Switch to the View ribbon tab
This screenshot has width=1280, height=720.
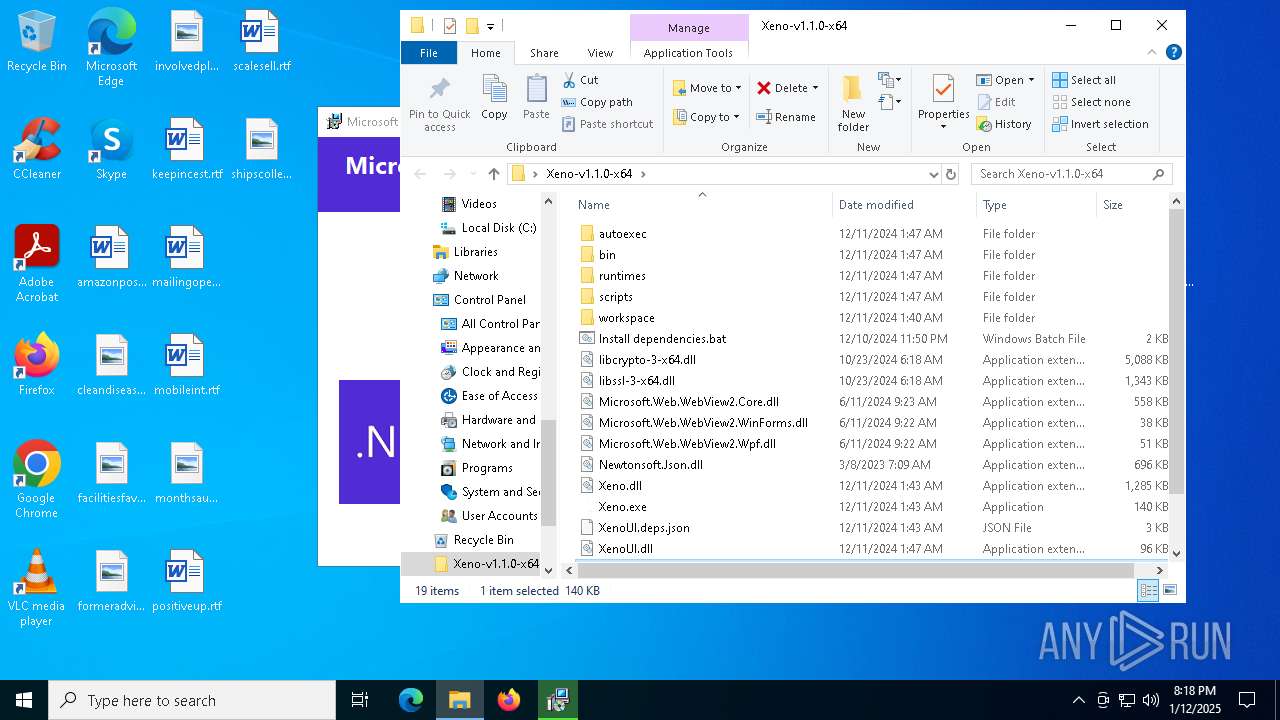600,53
